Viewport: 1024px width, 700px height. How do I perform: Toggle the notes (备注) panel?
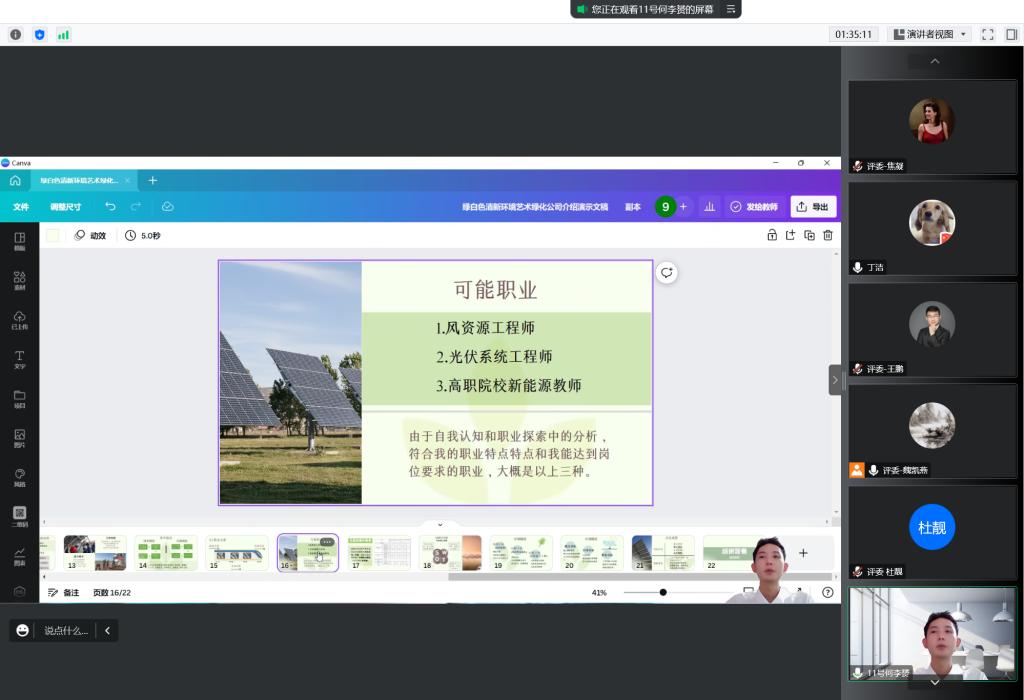[64, 592]
